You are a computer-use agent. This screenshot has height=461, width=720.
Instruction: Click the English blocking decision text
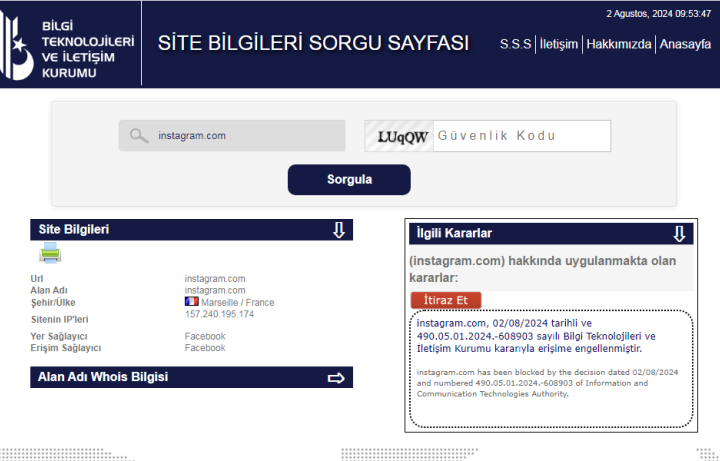pyautogui.click(x=548, y=383)
